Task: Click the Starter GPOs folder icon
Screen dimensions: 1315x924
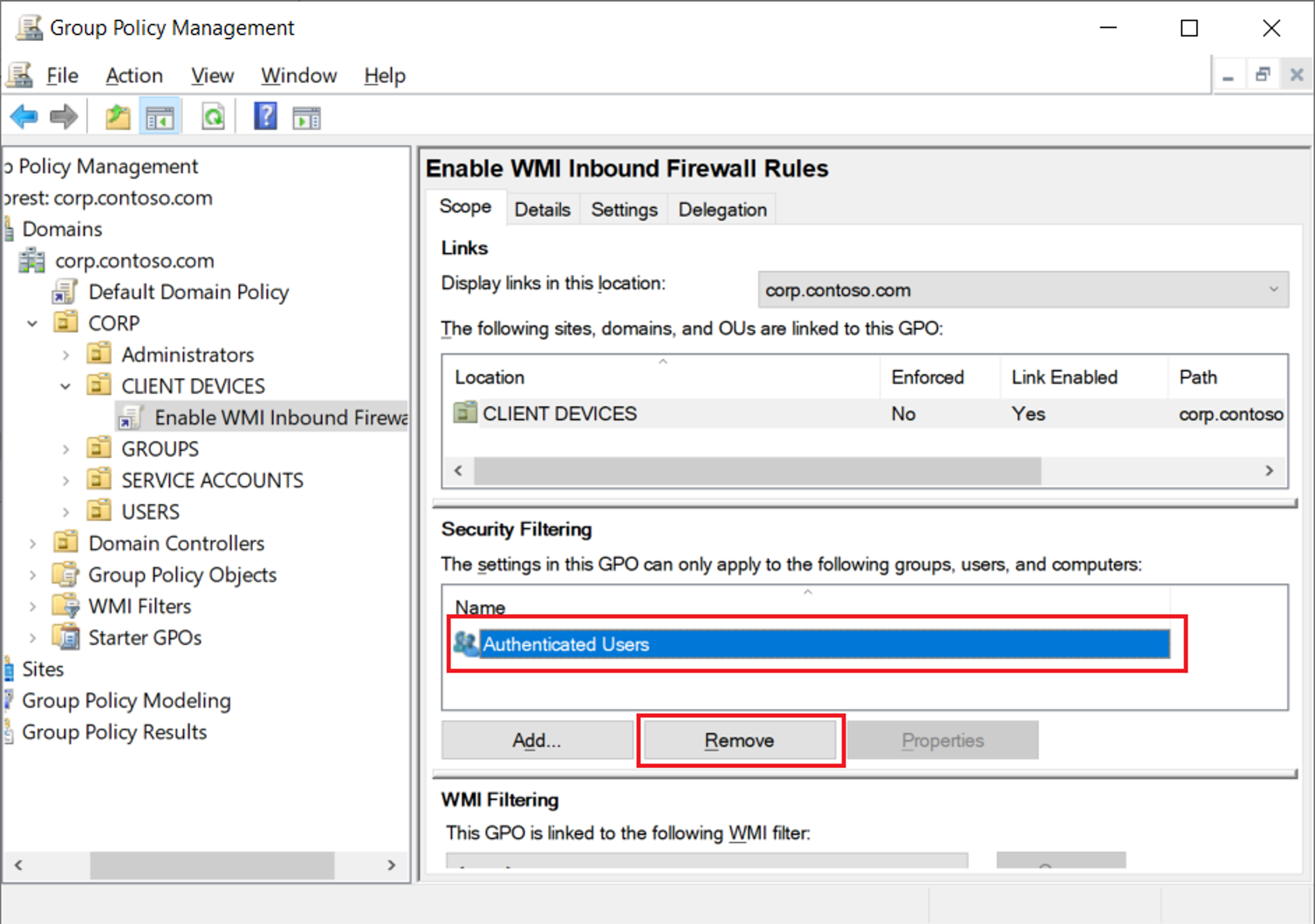Action: [x=66, y=637]
